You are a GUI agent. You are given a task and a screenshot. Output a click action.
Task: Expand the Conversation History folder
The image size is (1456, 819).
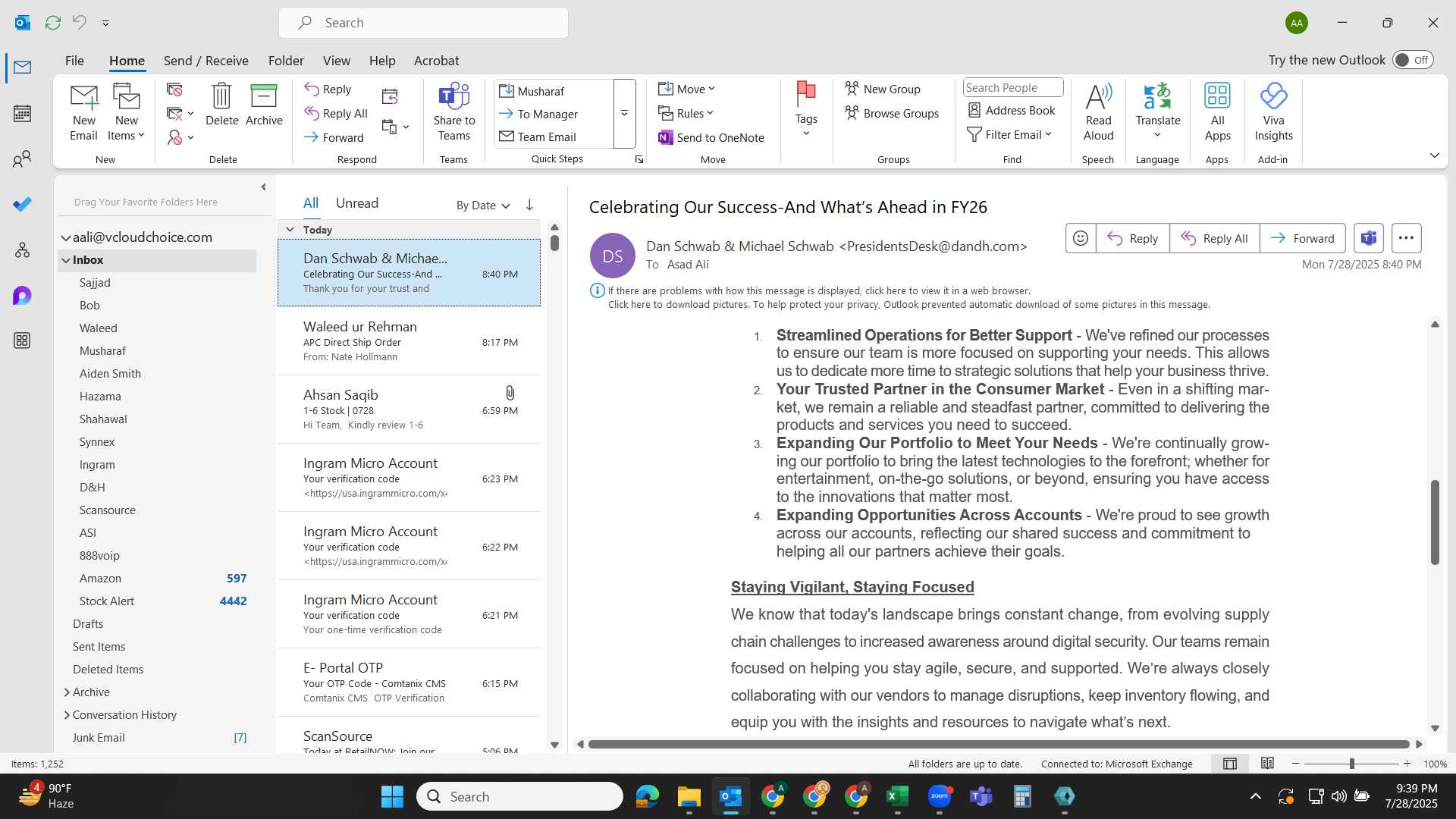(x=67, y=714)
